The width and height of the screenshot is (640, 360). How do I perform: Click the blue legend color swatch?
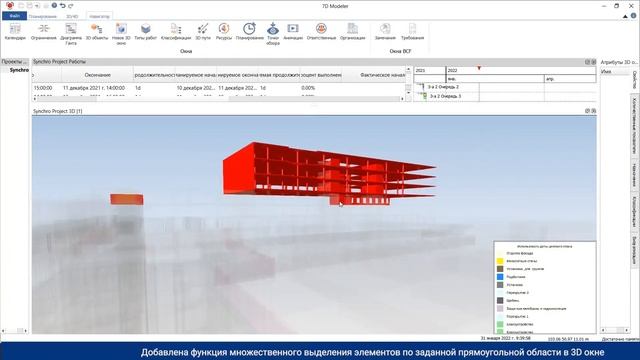tap(500, 277)
